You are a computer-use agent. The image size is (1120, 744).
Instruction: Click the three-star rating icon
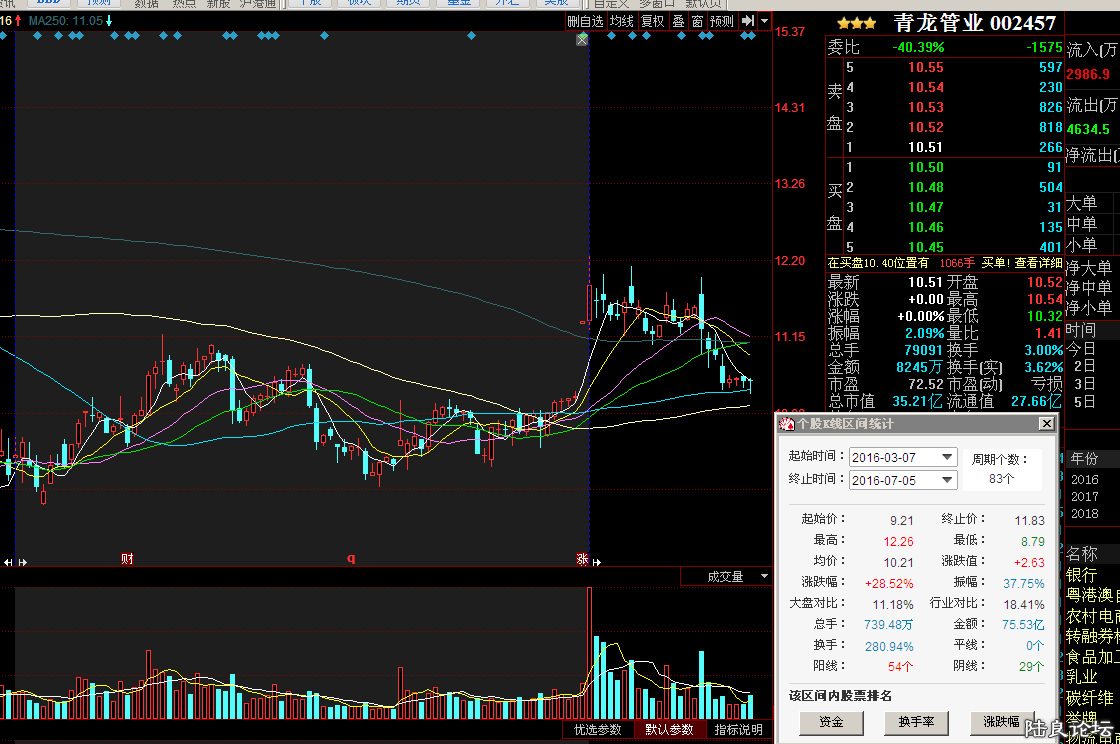[857, 23]
